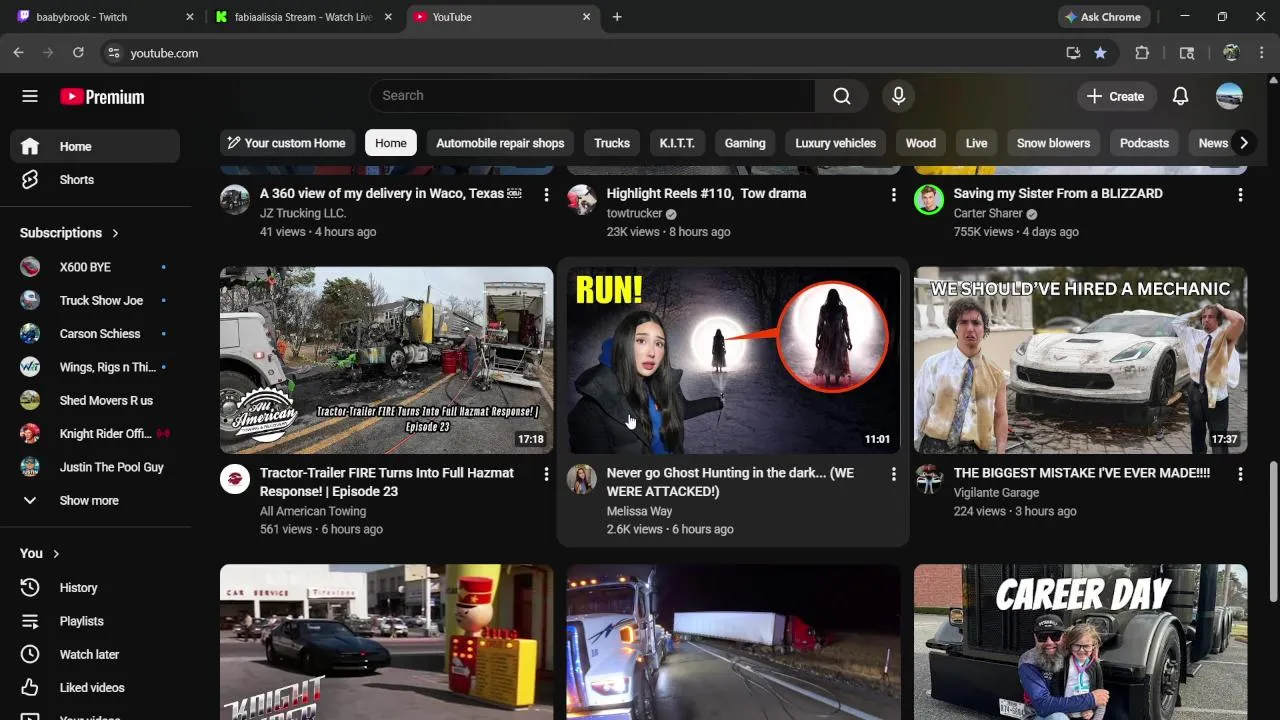Click JZ Trucking channel avatar
The width and height of the screenshot is (1280, 720).
click(x=235, y=199)
